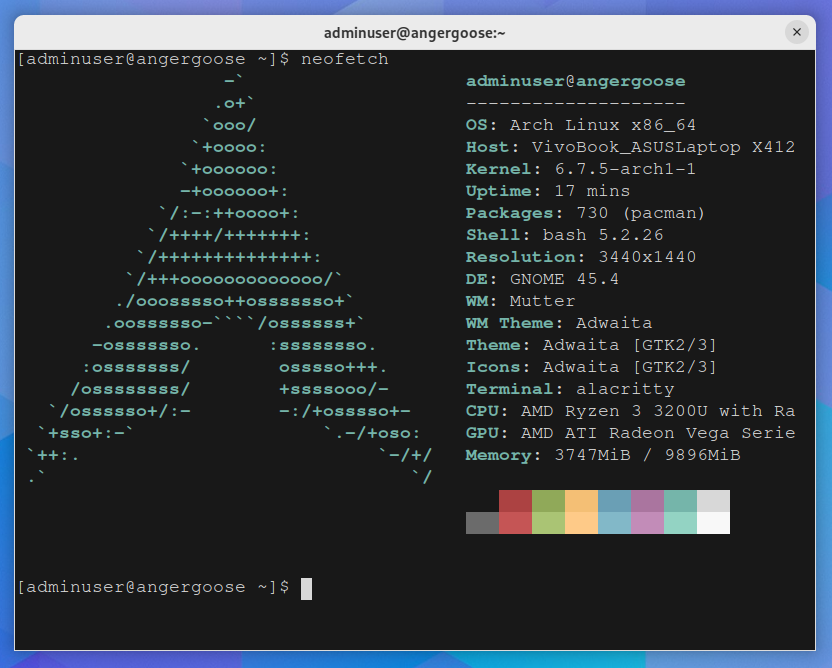This screenshot has height=668, width=832.
Task: Select the Host: VivoBook_ASUSLaptop line
Action: (630, 147)
